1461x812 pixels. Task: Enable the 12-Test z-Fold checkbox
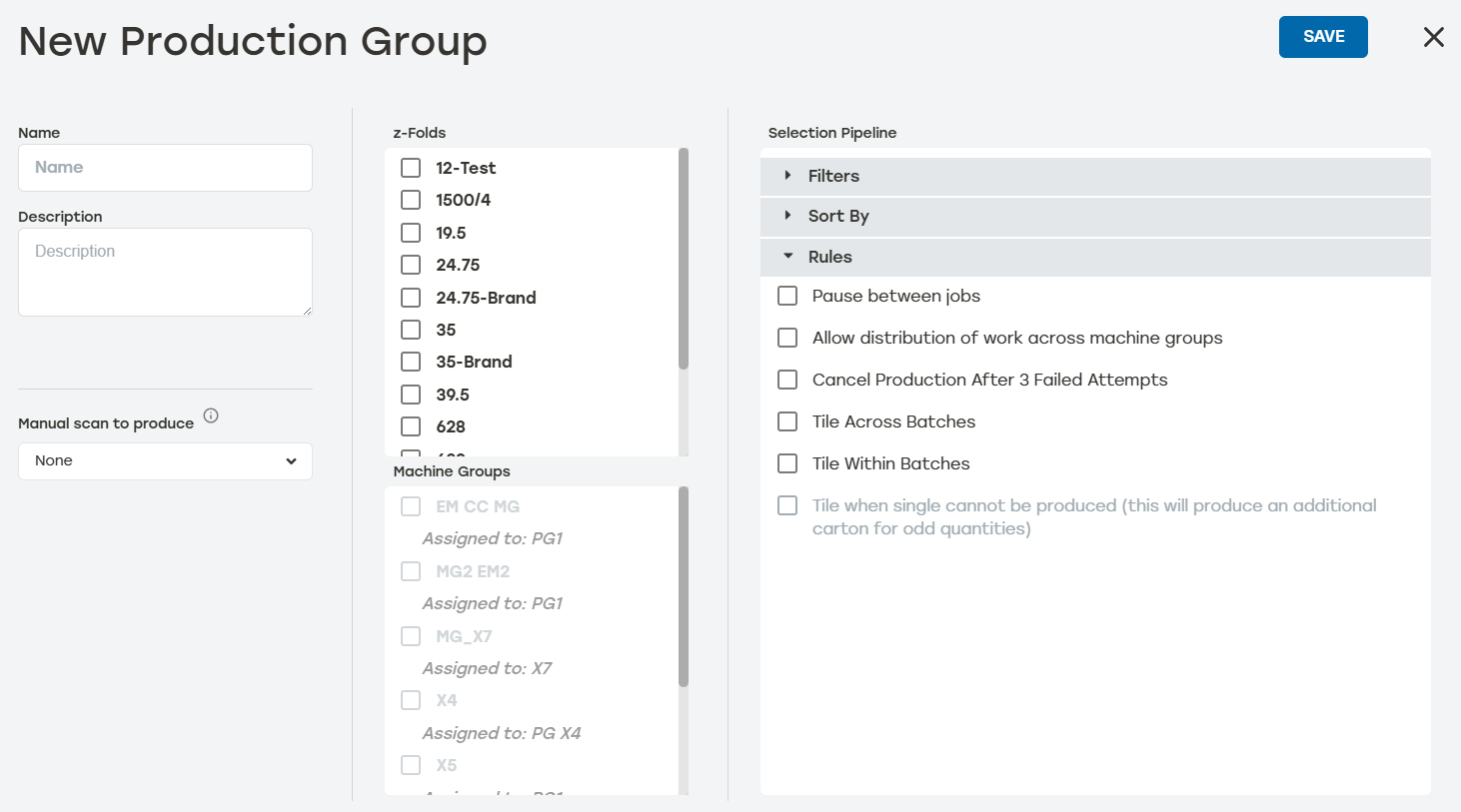coord(410,167)
